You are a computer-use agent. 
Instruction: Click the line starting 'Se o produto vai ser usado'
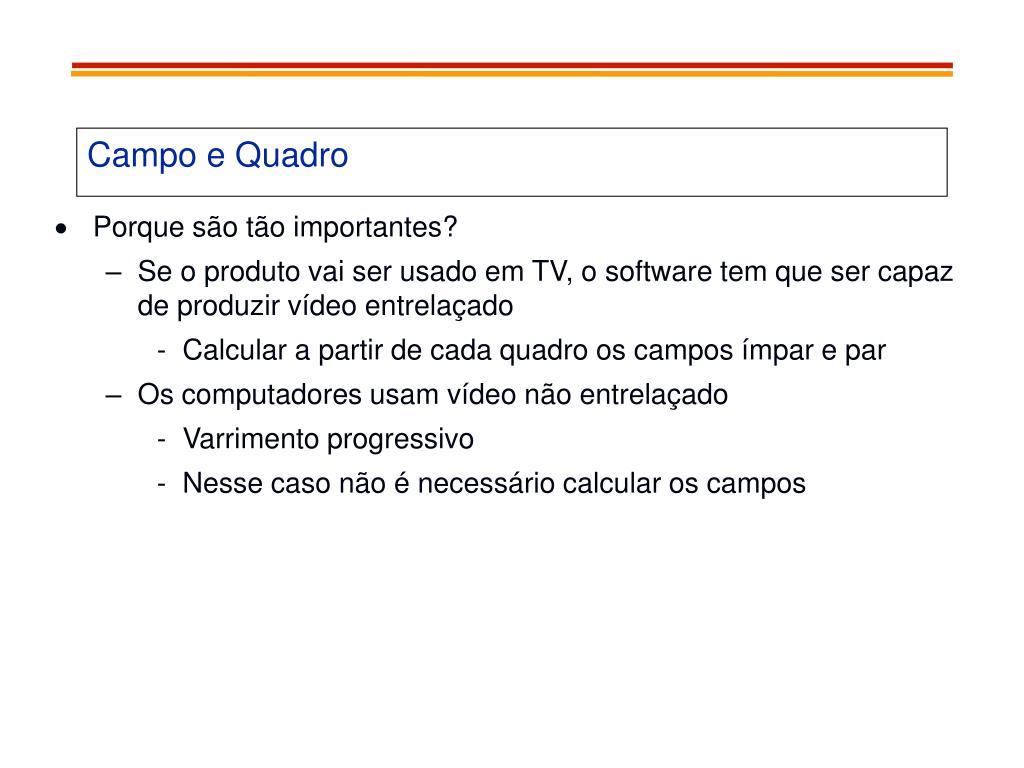pyautogui.click(x=545, y=272)
